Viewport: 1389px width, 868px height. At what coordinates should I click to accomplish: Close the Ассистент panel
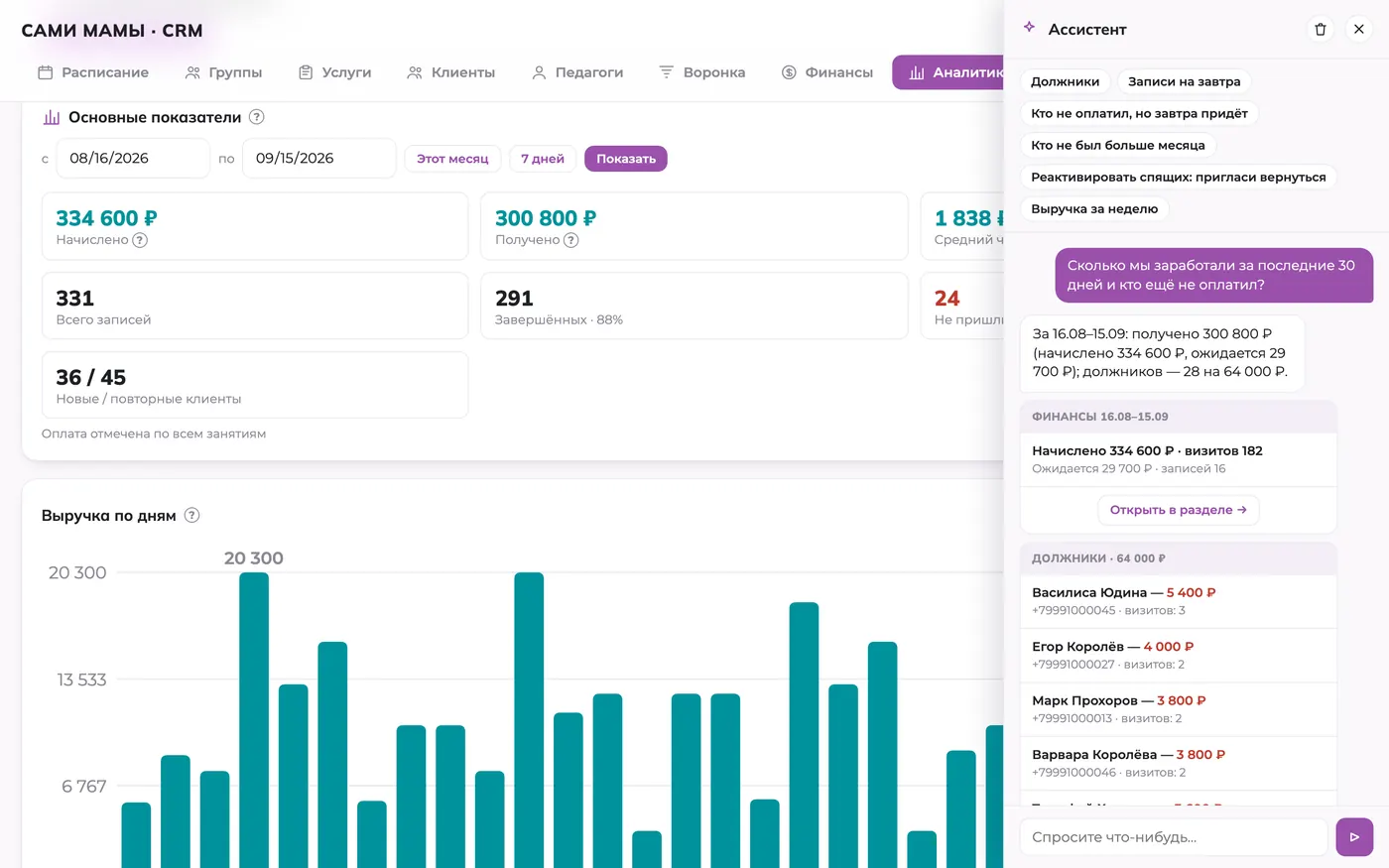(x=1359, y=30)
